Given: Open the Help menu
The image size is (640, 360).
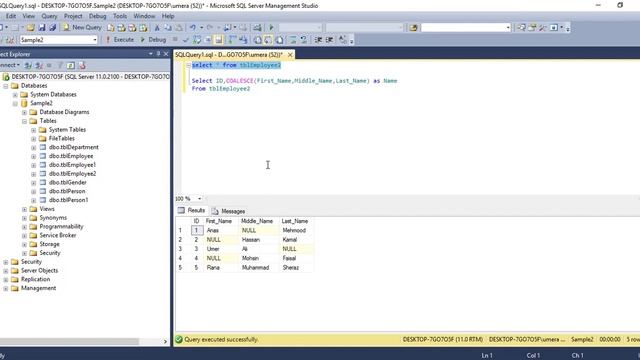Looking at the screenshot, I should tap(168, 16).
